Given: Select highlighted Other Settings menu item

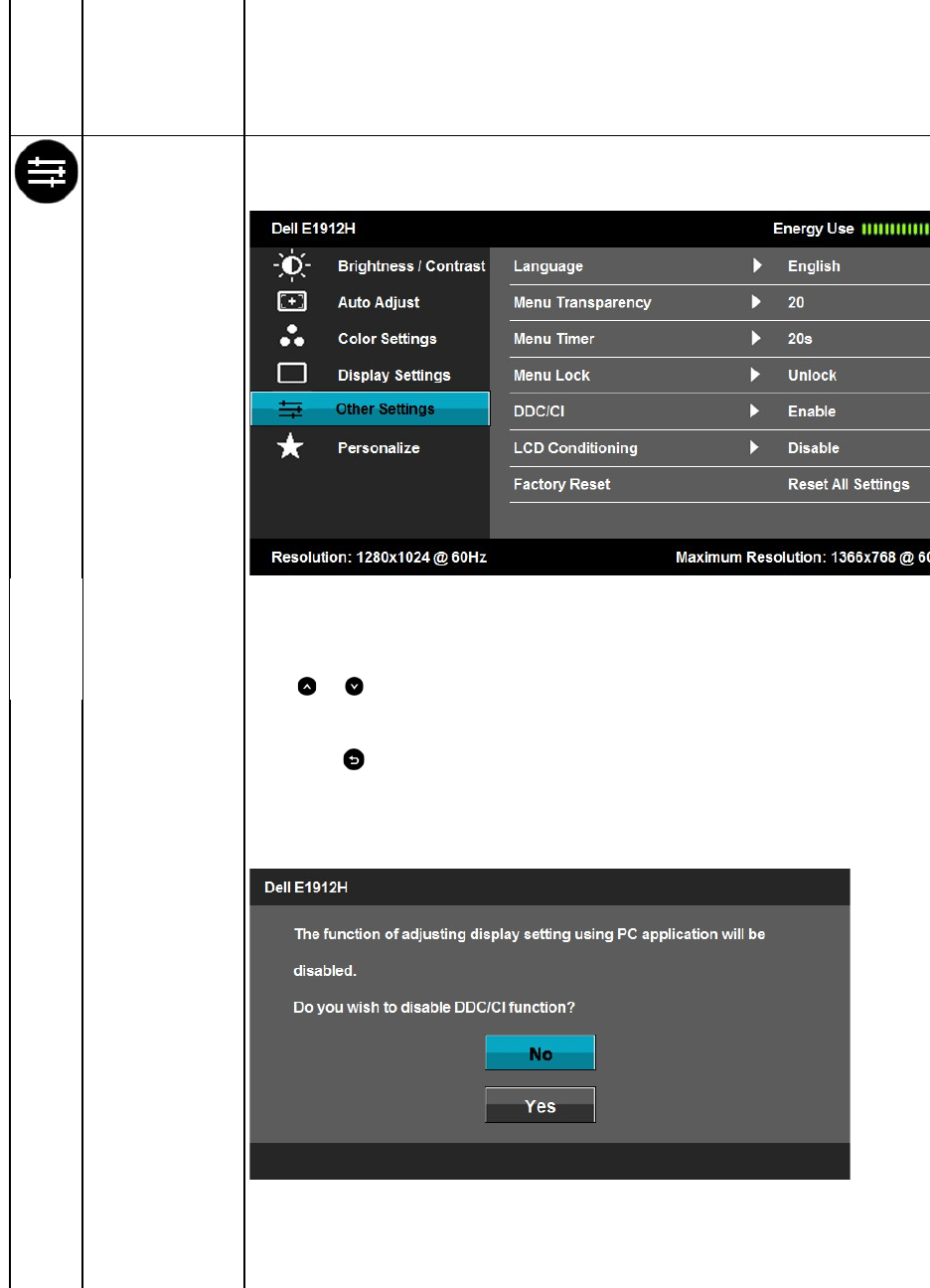Looking at the screenshot, I should 370,409.
